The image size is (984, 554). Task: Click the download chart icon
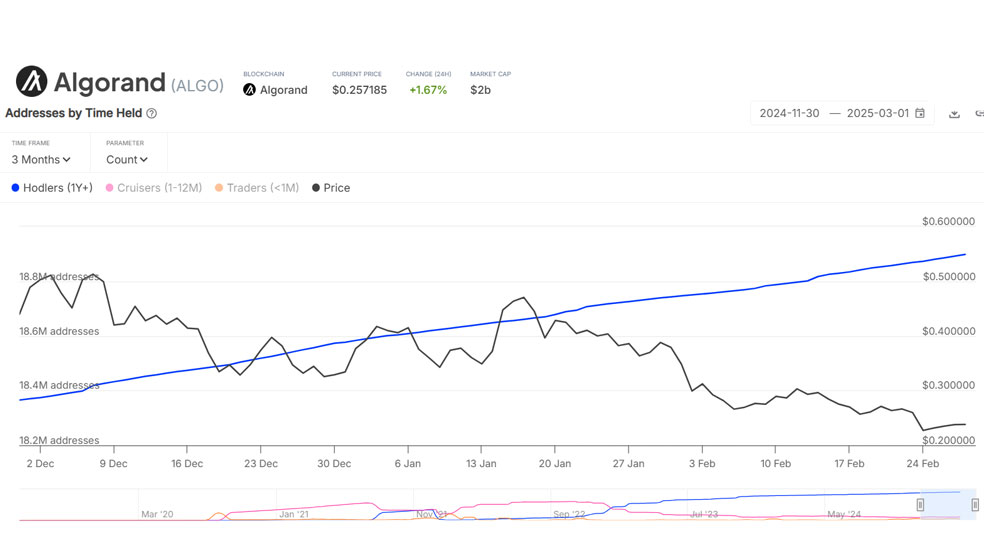click(954, 114)
